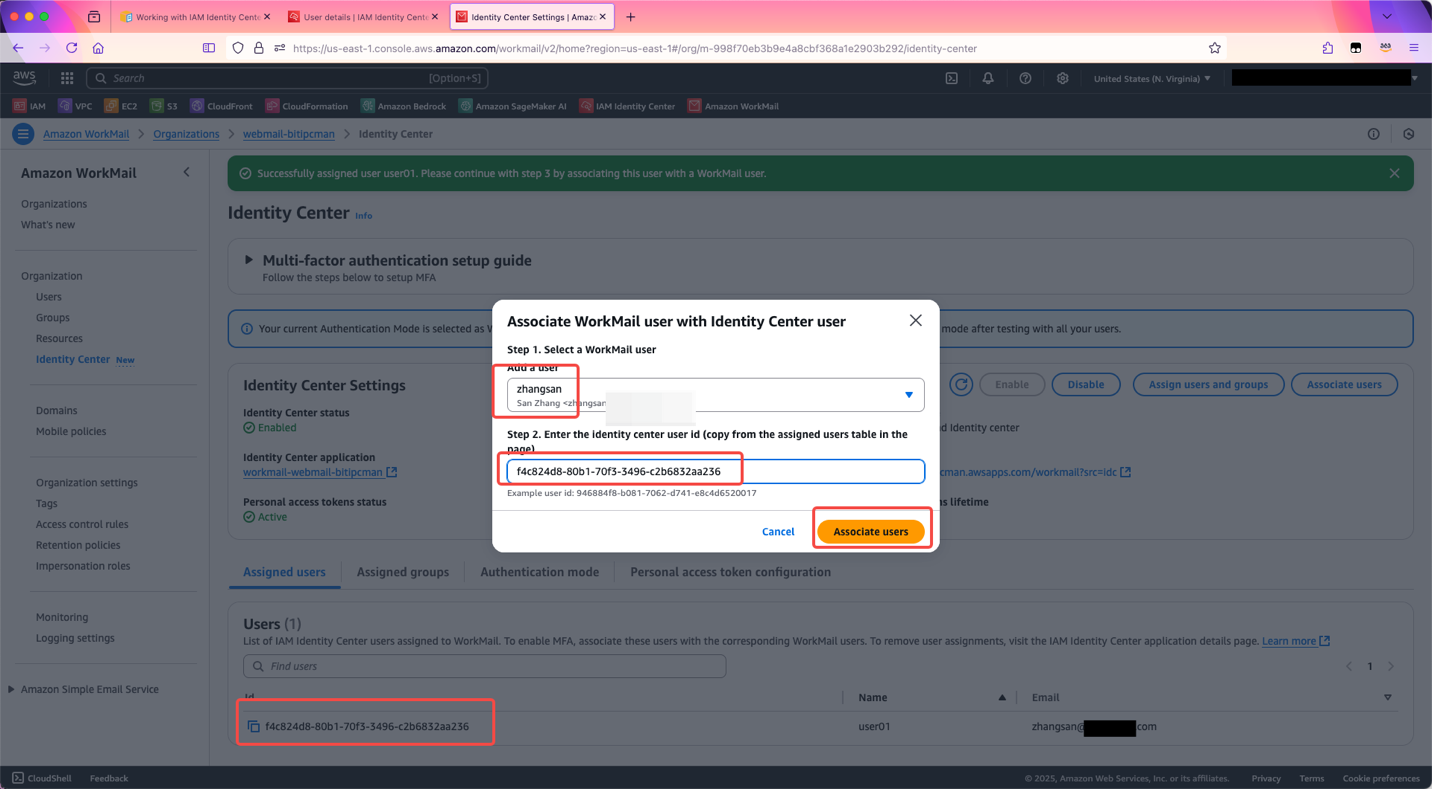Reload the browser page
Image resolution: width=1432 pixels, height=789 pixels.
pyautogui.click(x=72, y=48)
